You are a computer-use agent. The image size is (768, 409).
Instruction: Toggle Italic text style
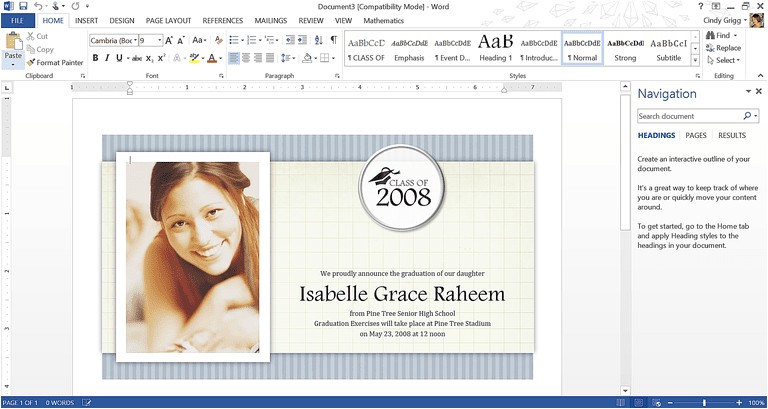click(107, 58)
